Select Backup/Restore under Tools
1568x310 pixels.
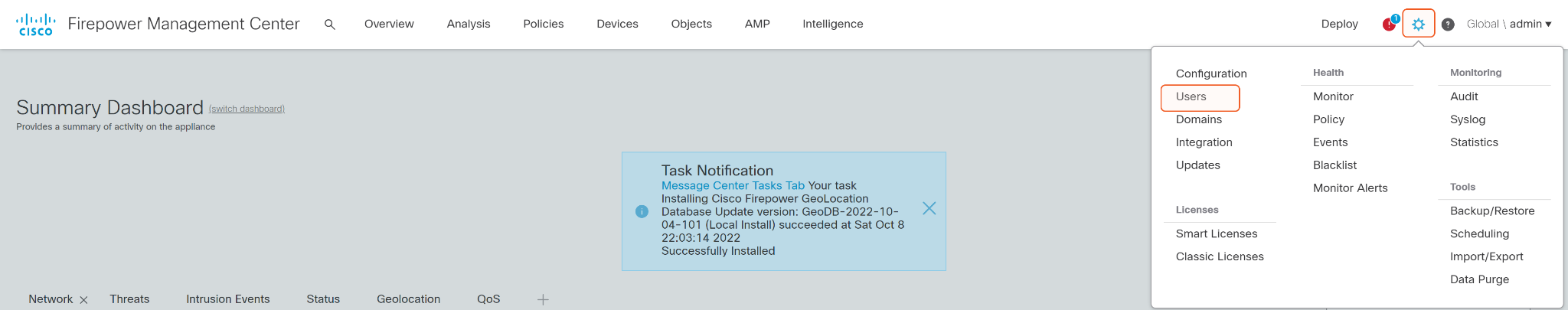click(1492, 211)
